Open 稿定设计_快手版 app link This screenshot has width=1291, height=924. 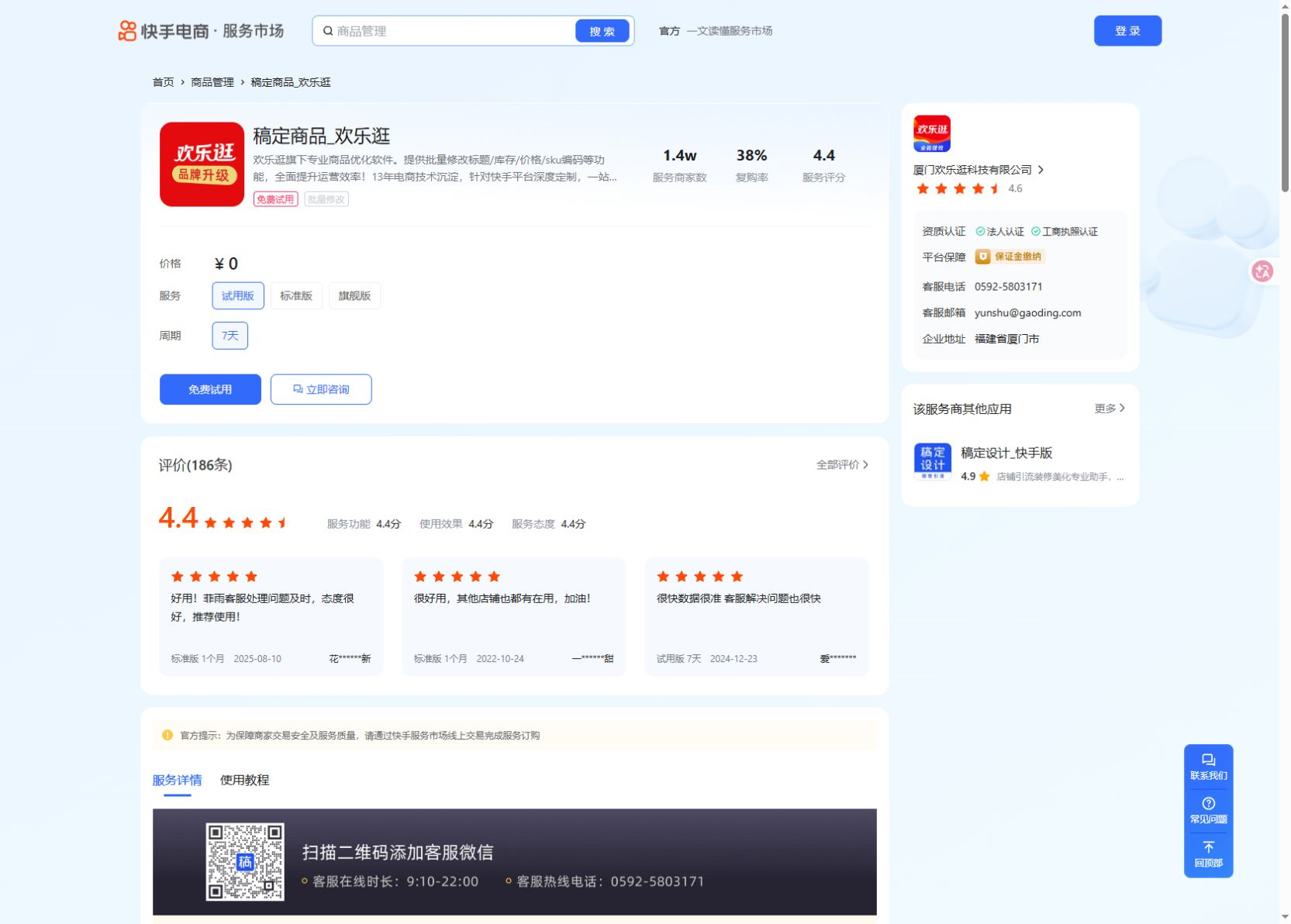[x=1006, y=453]
